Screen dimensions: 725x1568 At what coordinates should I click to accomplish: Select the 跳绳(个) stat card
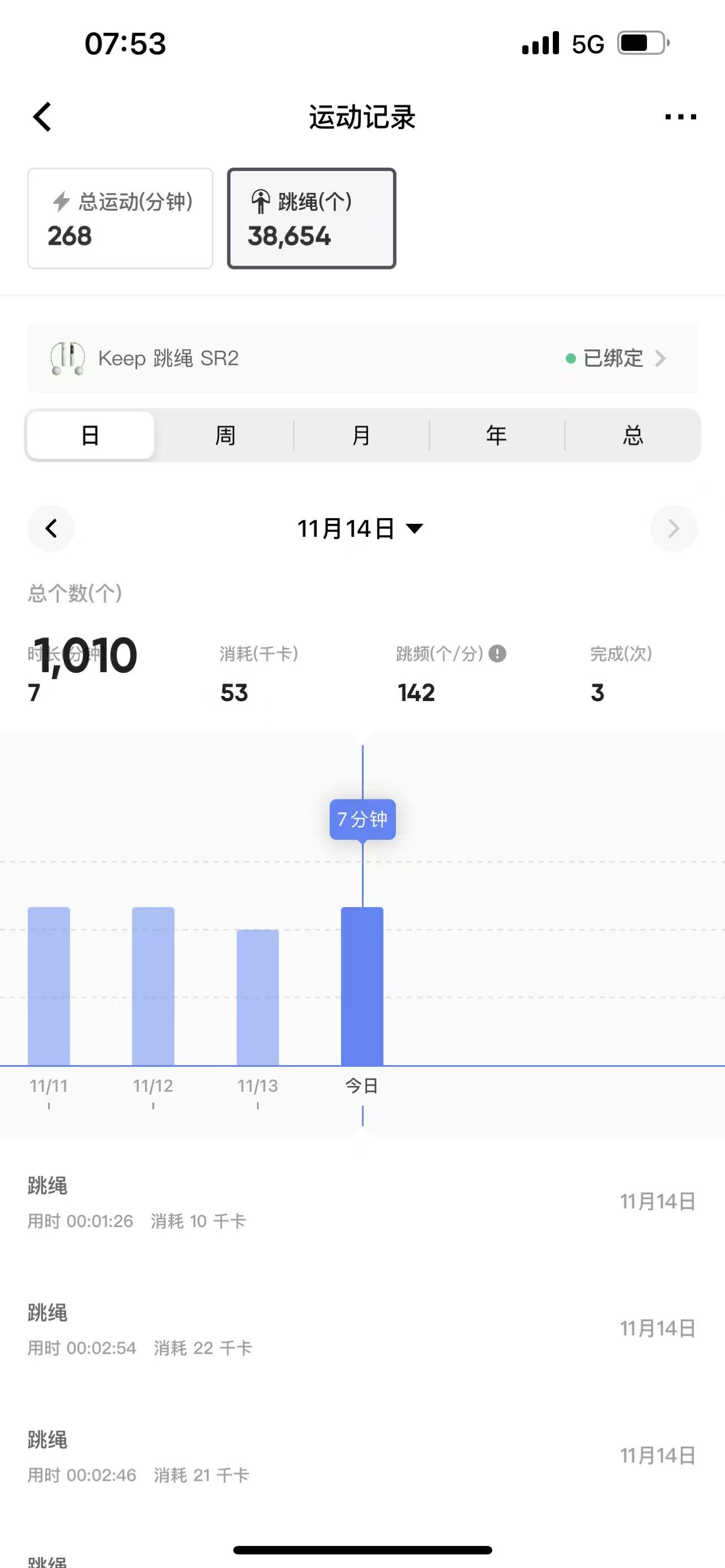coord(311,218)
